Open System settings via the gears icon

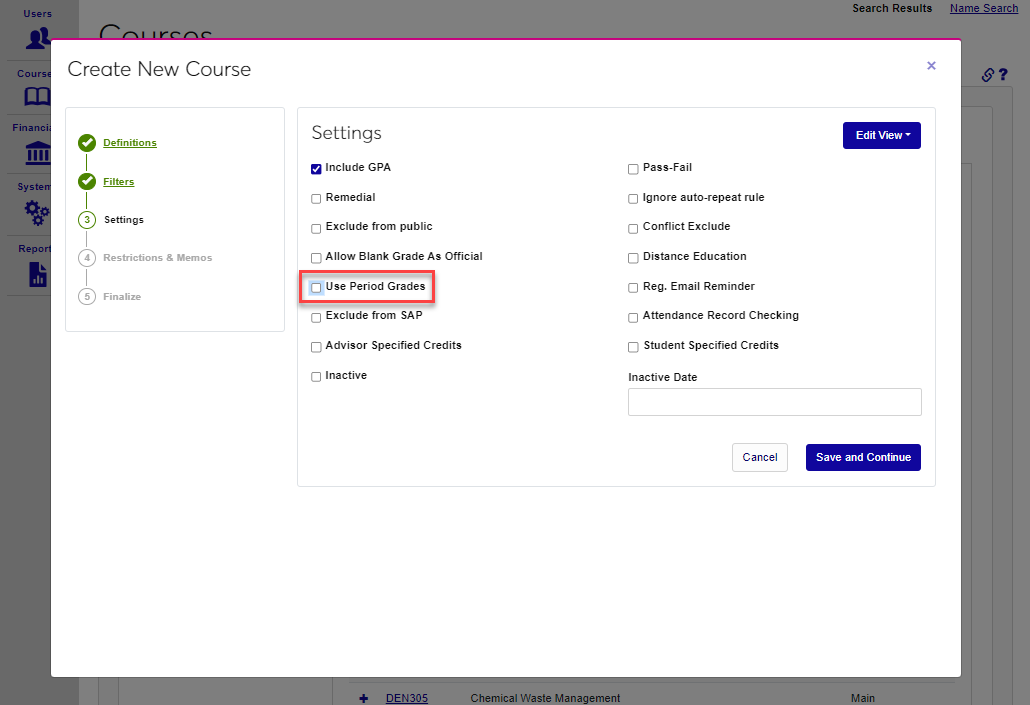(34, 213)
